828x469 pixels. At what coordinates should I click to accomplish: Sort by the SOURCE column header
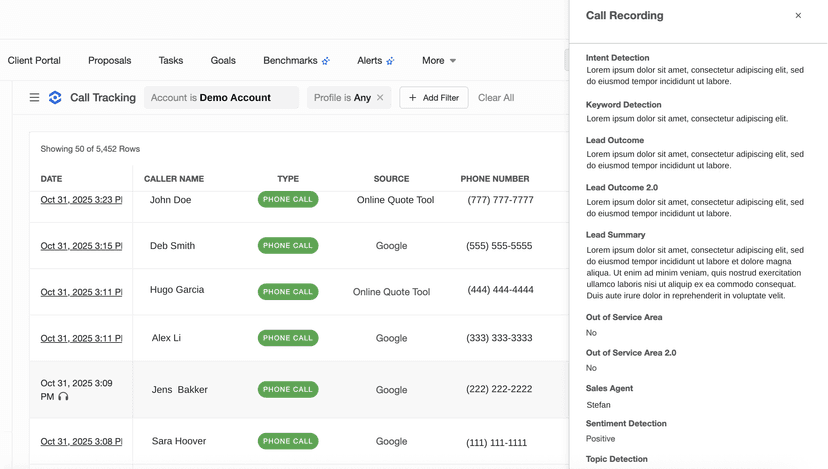point(391,179)
